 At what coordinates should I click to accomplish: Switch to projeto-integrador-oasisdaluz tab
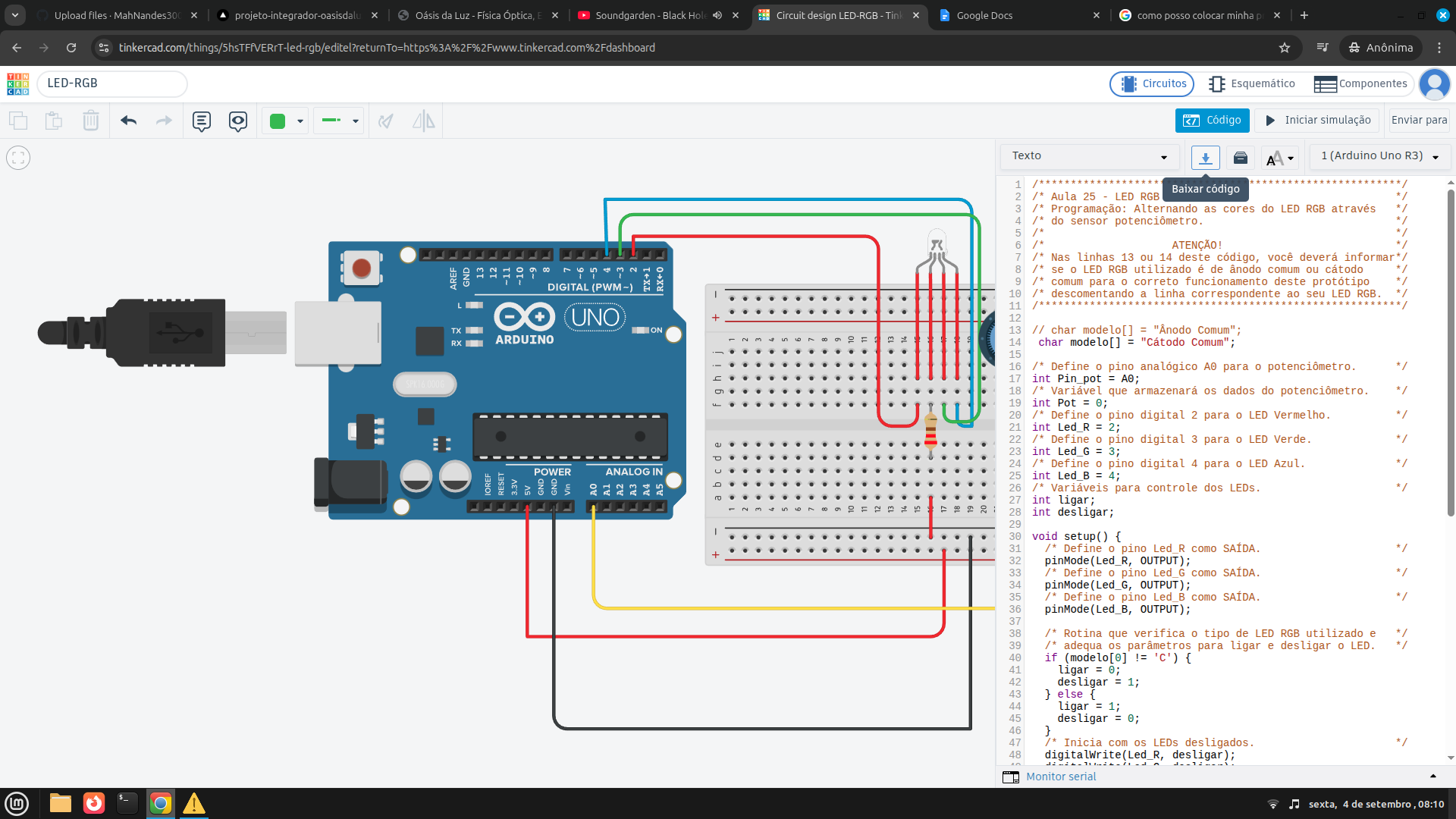[297, 15]
